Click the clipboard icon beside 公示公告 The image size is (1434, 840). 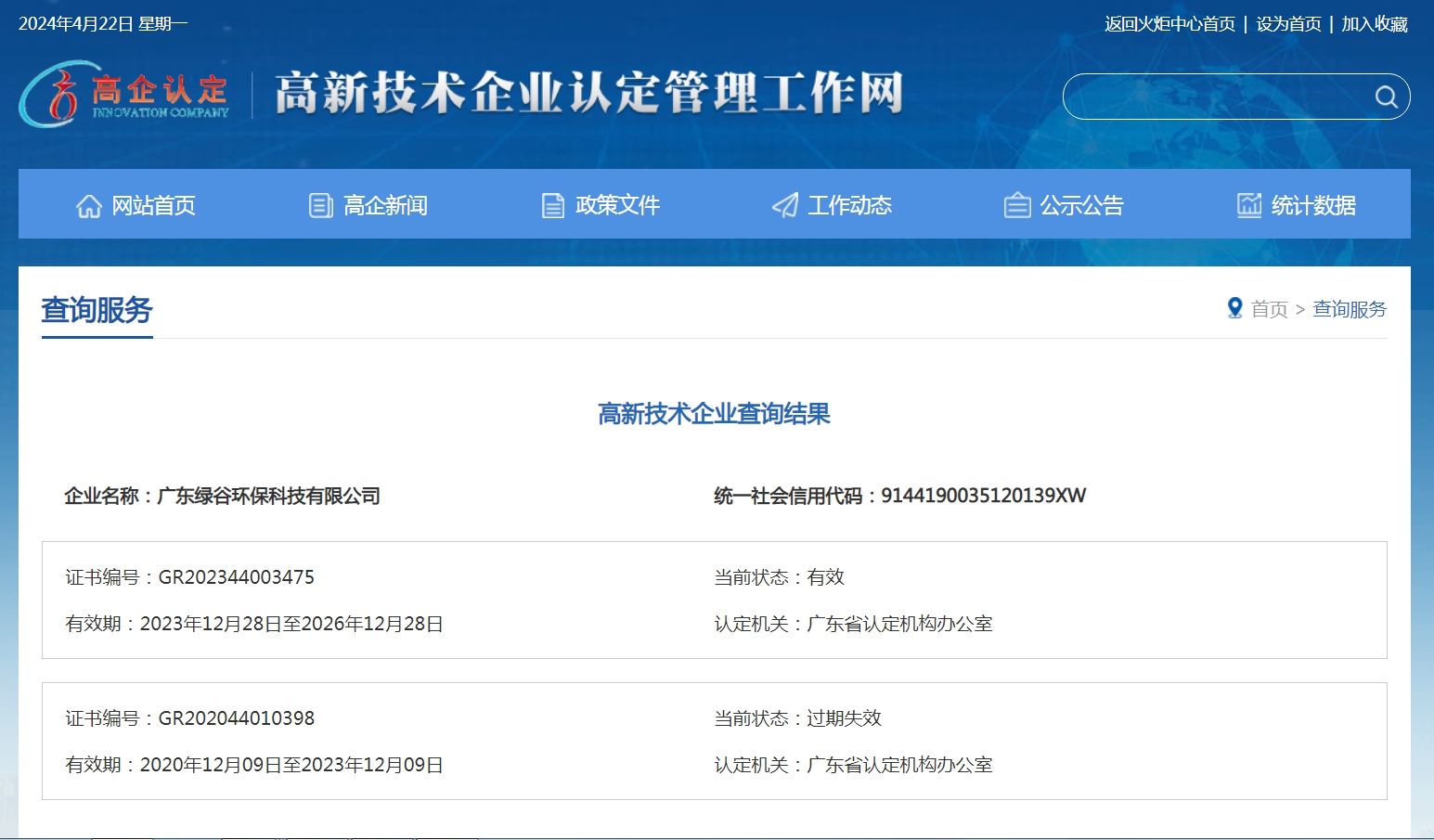(1017, 205)
